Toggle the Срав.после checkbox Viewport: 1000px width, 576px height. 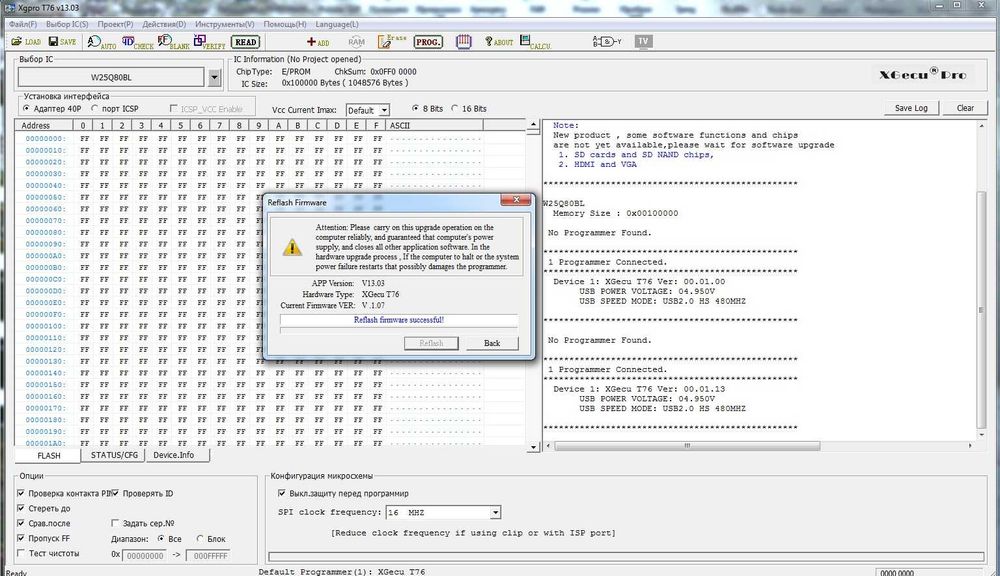tap(21, 523)
